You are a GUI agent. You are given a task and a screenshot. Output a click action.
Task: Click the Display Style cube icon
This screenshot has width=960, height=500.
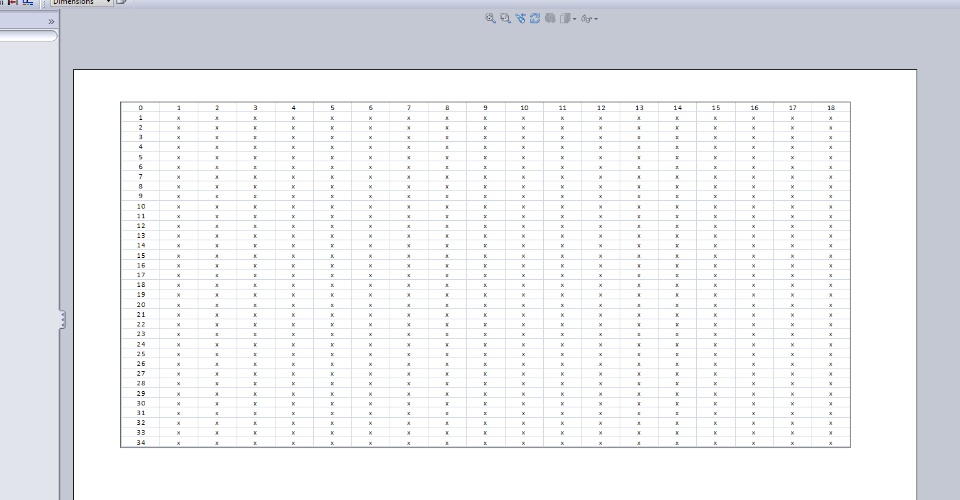pos(565,18)
